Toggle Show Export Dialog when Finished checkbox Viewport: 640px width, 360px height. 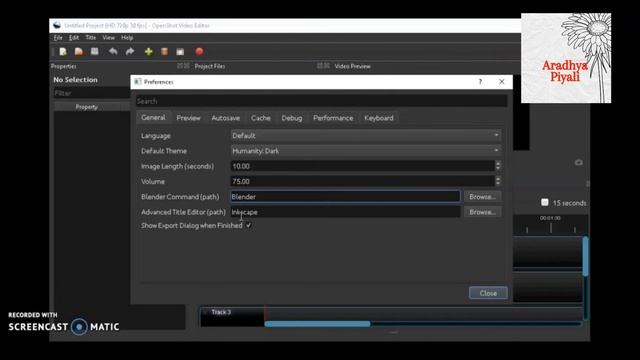[249, 225]
